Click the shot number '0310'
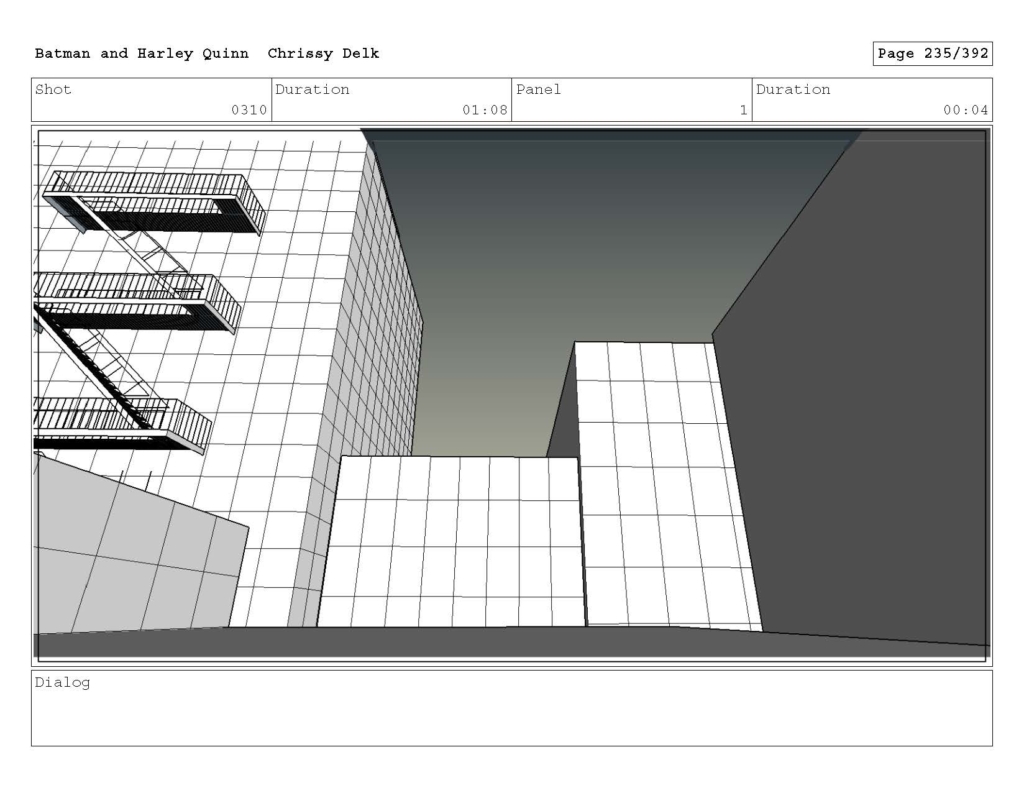 pos(249,110)
